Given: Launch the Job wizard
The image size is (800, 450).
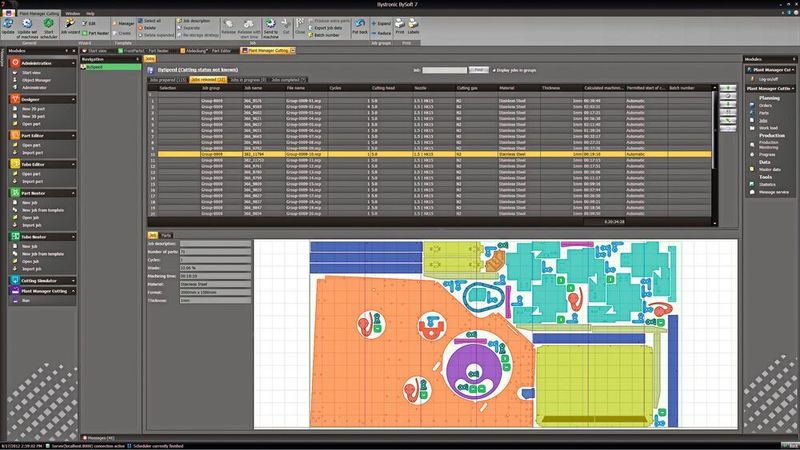Looking at the screenshot, I should pos(70,27).
